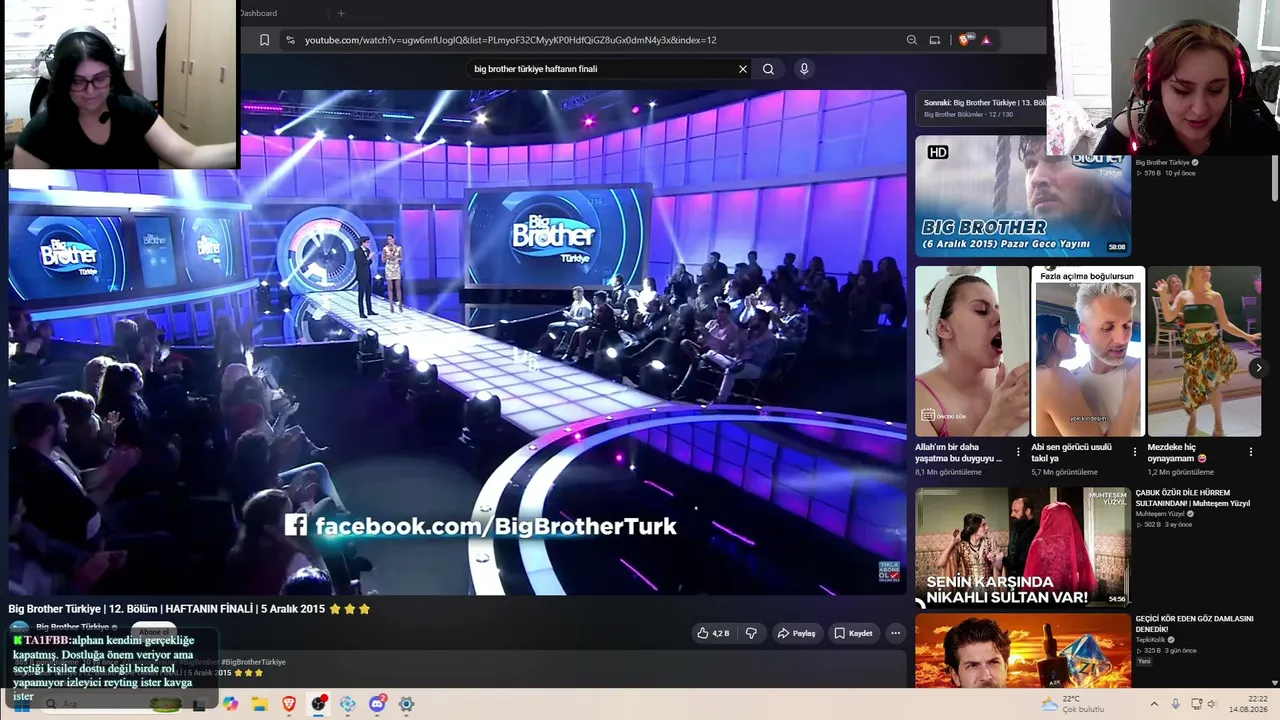Open the göz damlası video thumbnail
1280x720 pixels.
pyautogui.click(x=1023, y=650)
